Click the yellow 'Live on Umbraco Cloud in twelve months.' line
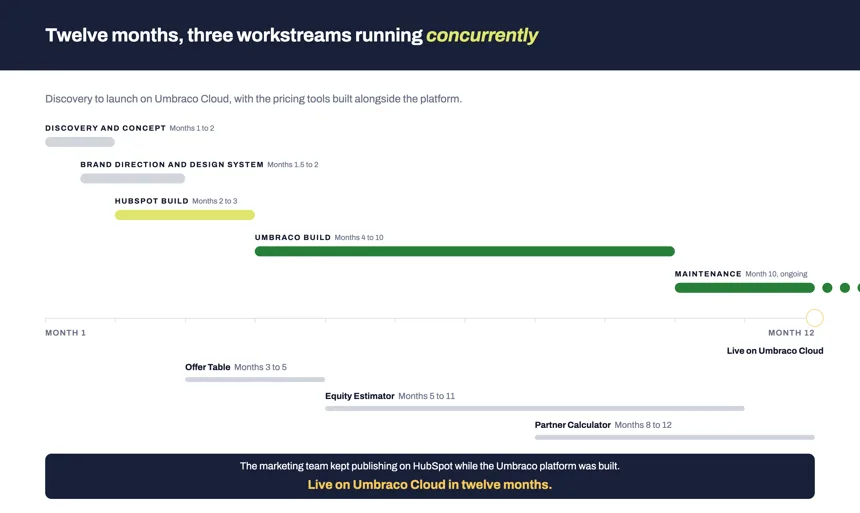This screenshot has height=513, width=860. (429, 484)
